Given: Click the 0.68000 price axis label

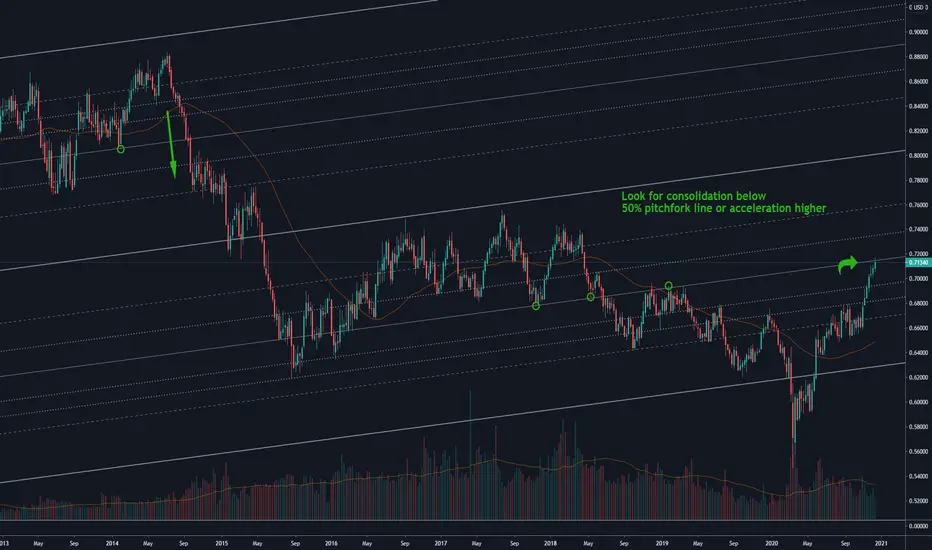Looking at the screenshot, I should [x=918, y=303].
